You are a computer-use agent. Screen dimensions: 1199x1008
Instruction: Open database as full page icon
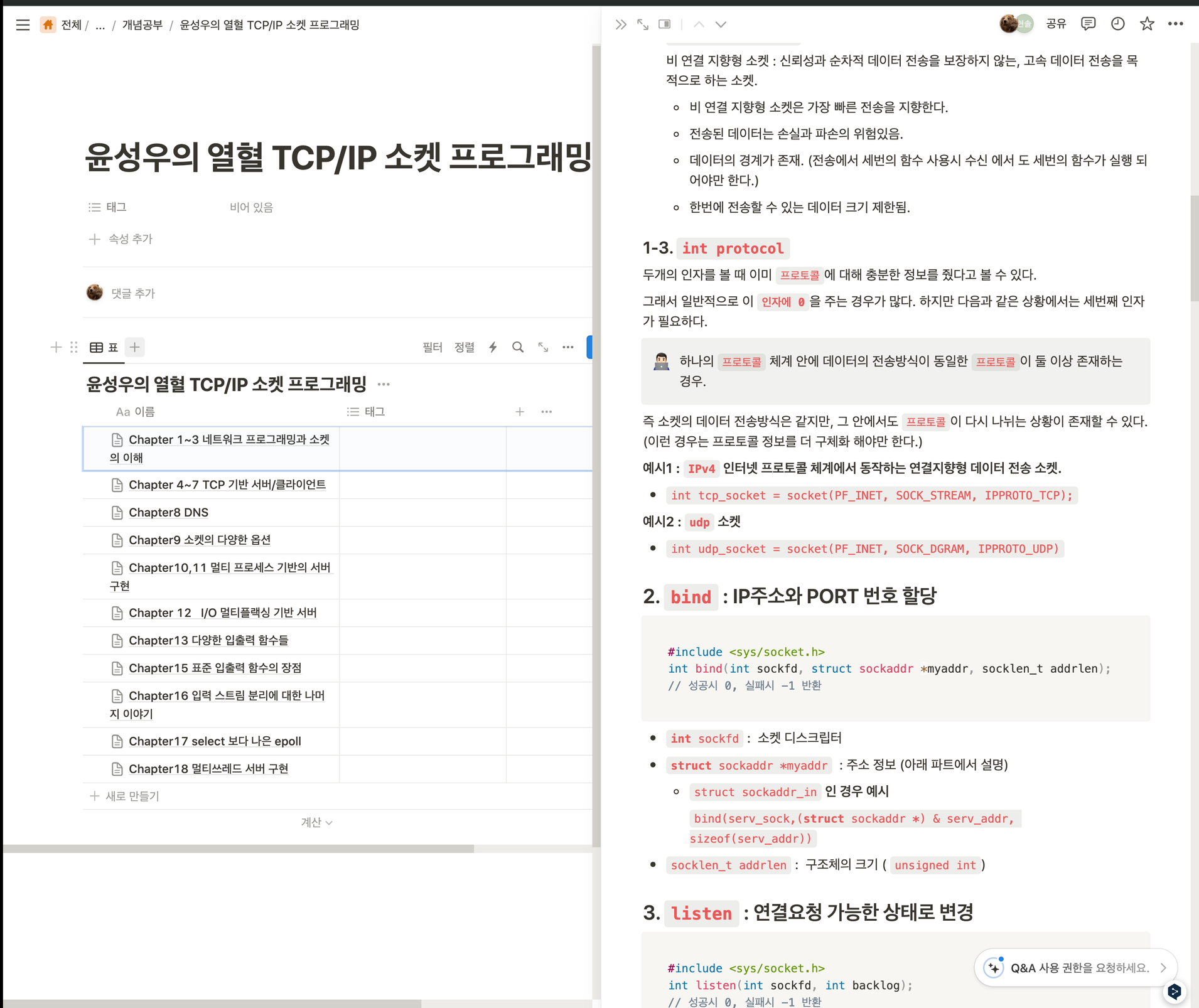pos(543,347)
